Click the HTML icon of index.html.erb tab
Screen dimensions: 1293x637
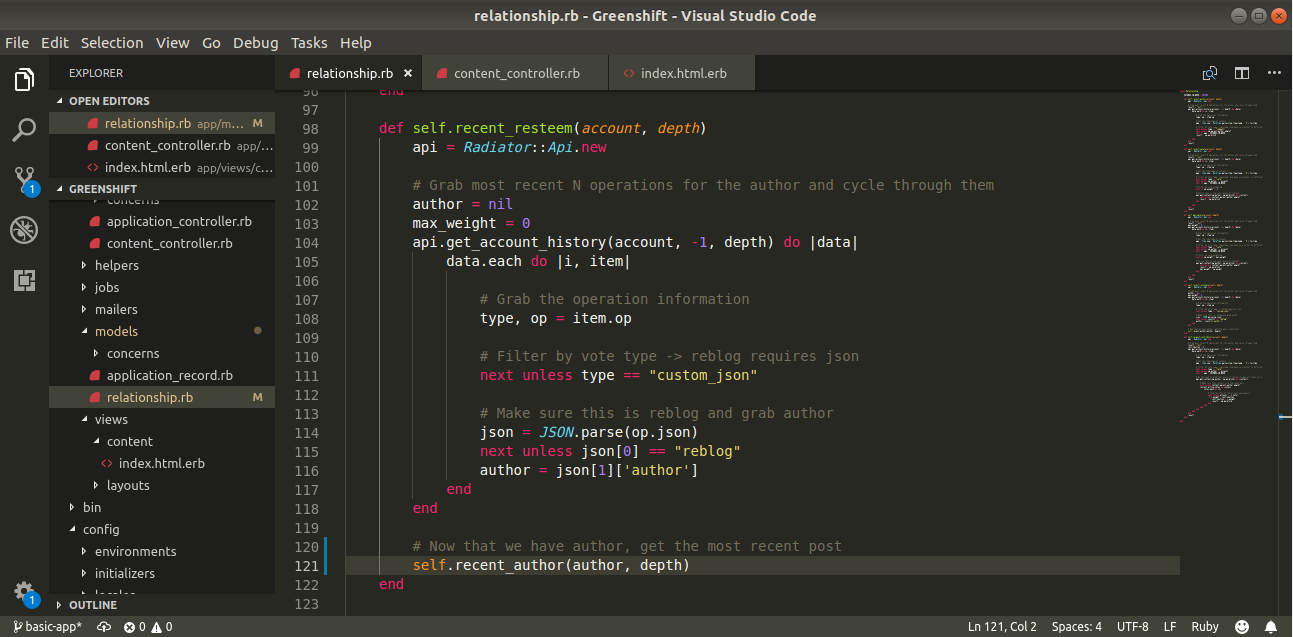[629, 73]
